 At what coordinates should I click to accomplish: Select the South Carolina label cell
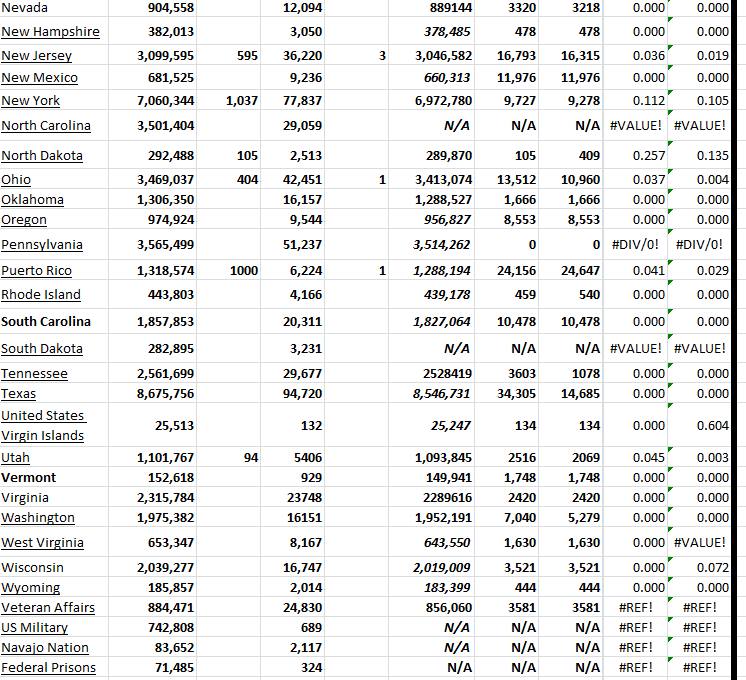pyautogui.click(x=46, y=322)
